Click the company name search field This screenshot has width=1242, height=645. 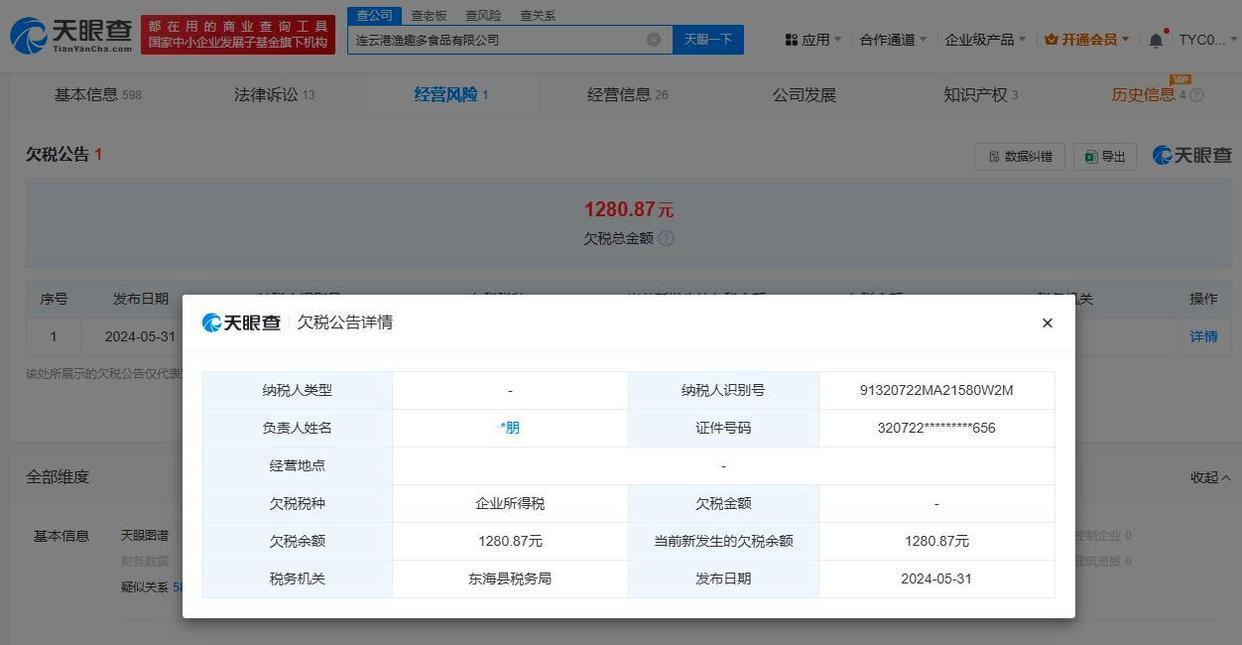click(497, 40)
